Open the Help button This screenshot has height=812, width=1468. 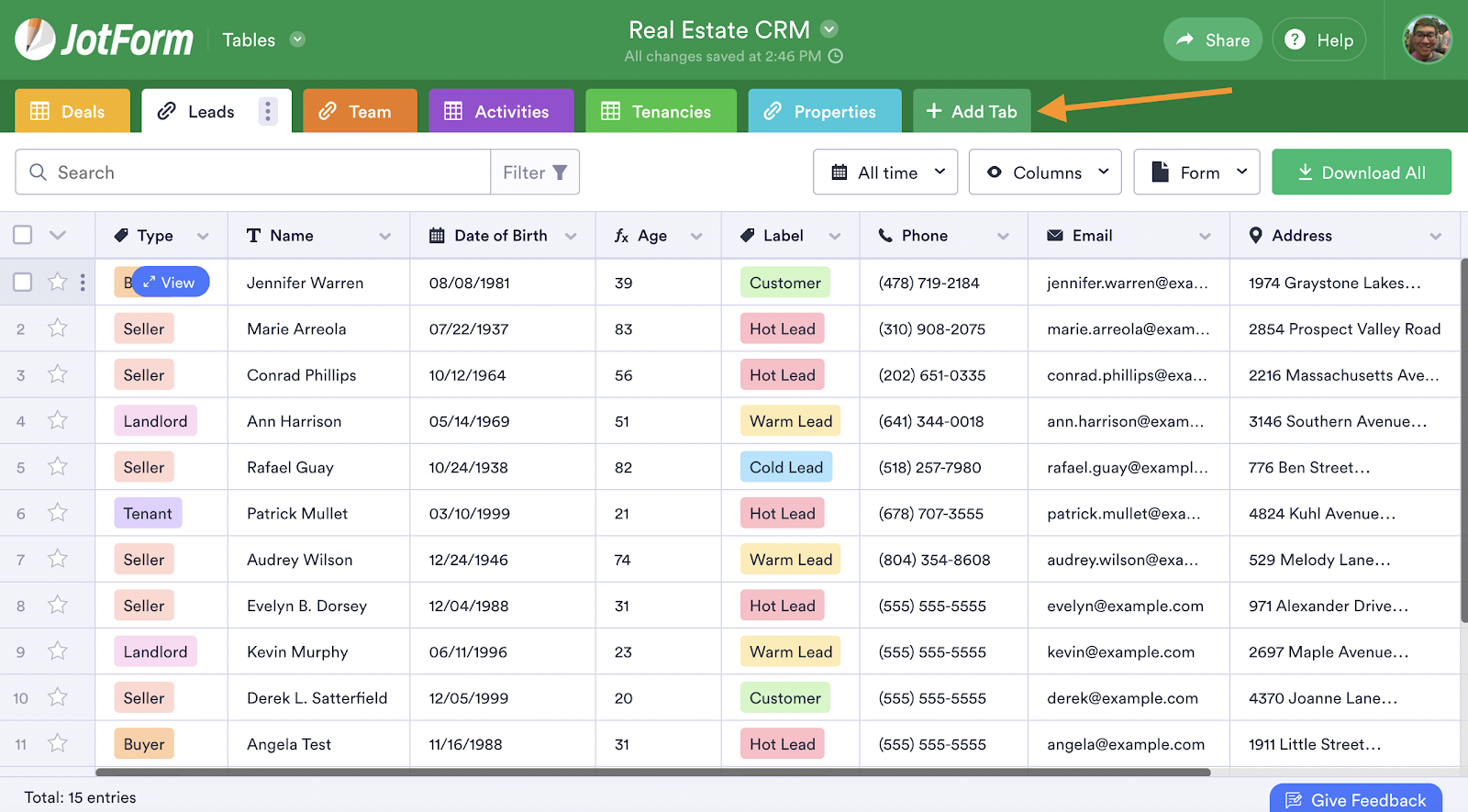pyautogui.click(x=1319, y=39)
